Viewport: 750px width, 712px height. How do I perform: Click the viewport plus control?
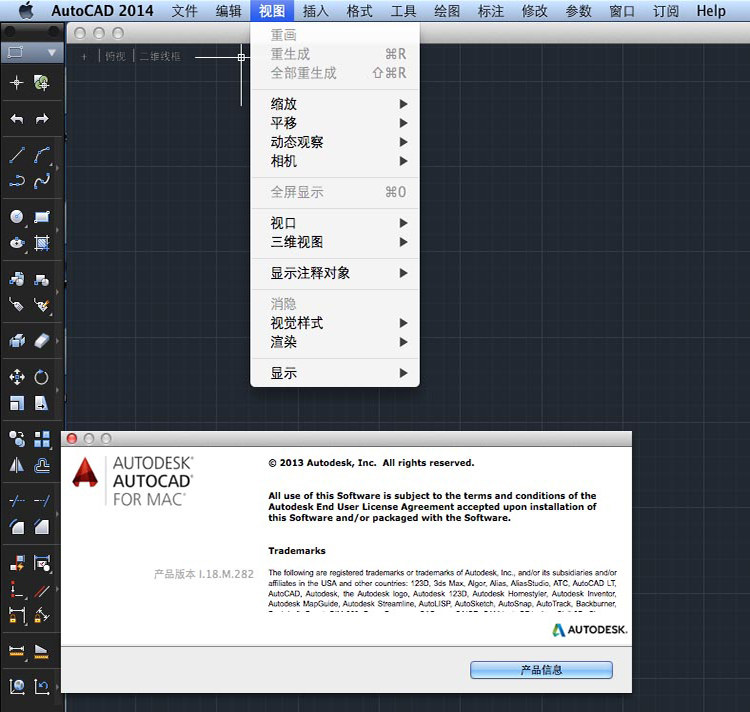(84, 57)
